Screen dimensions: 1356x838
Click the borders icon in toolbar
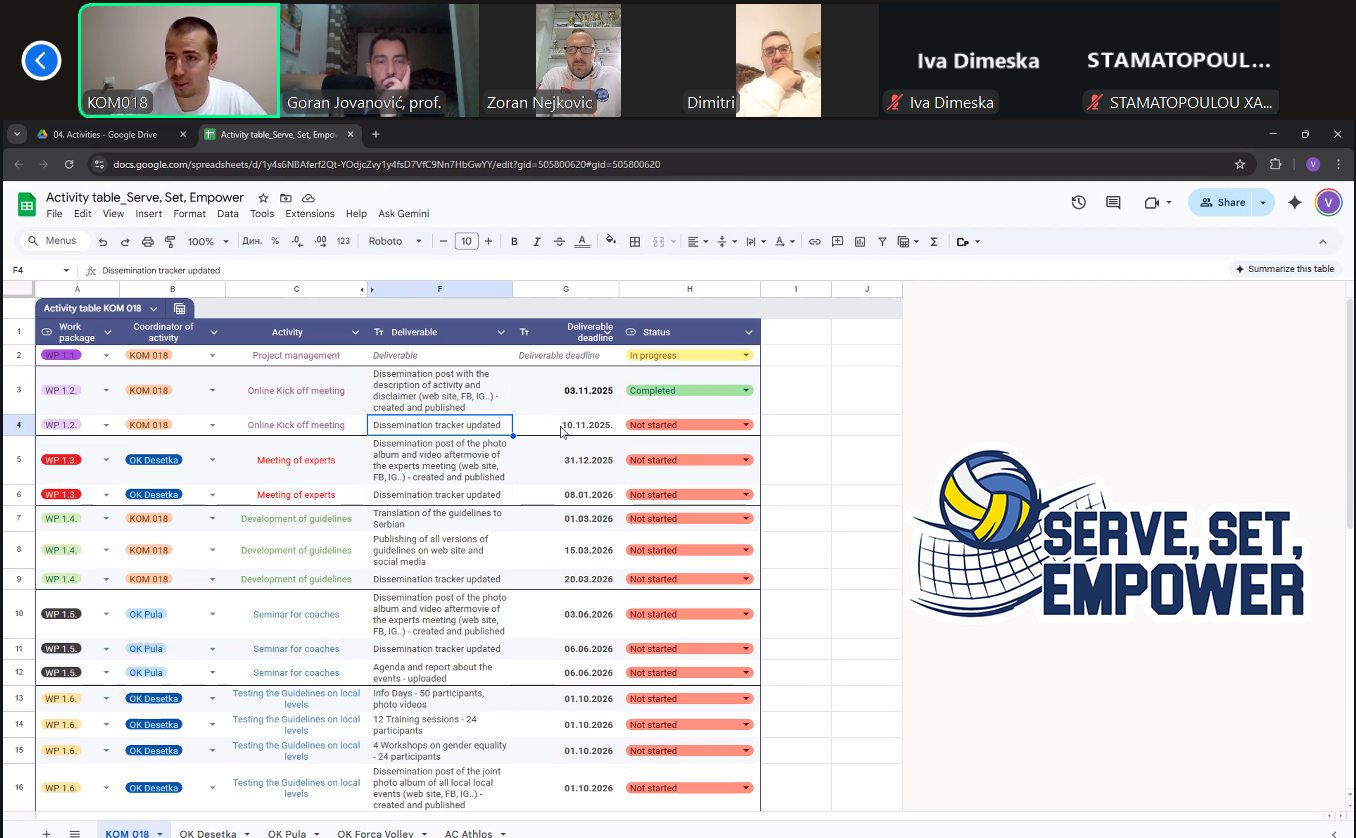click(x=635, y=241)
